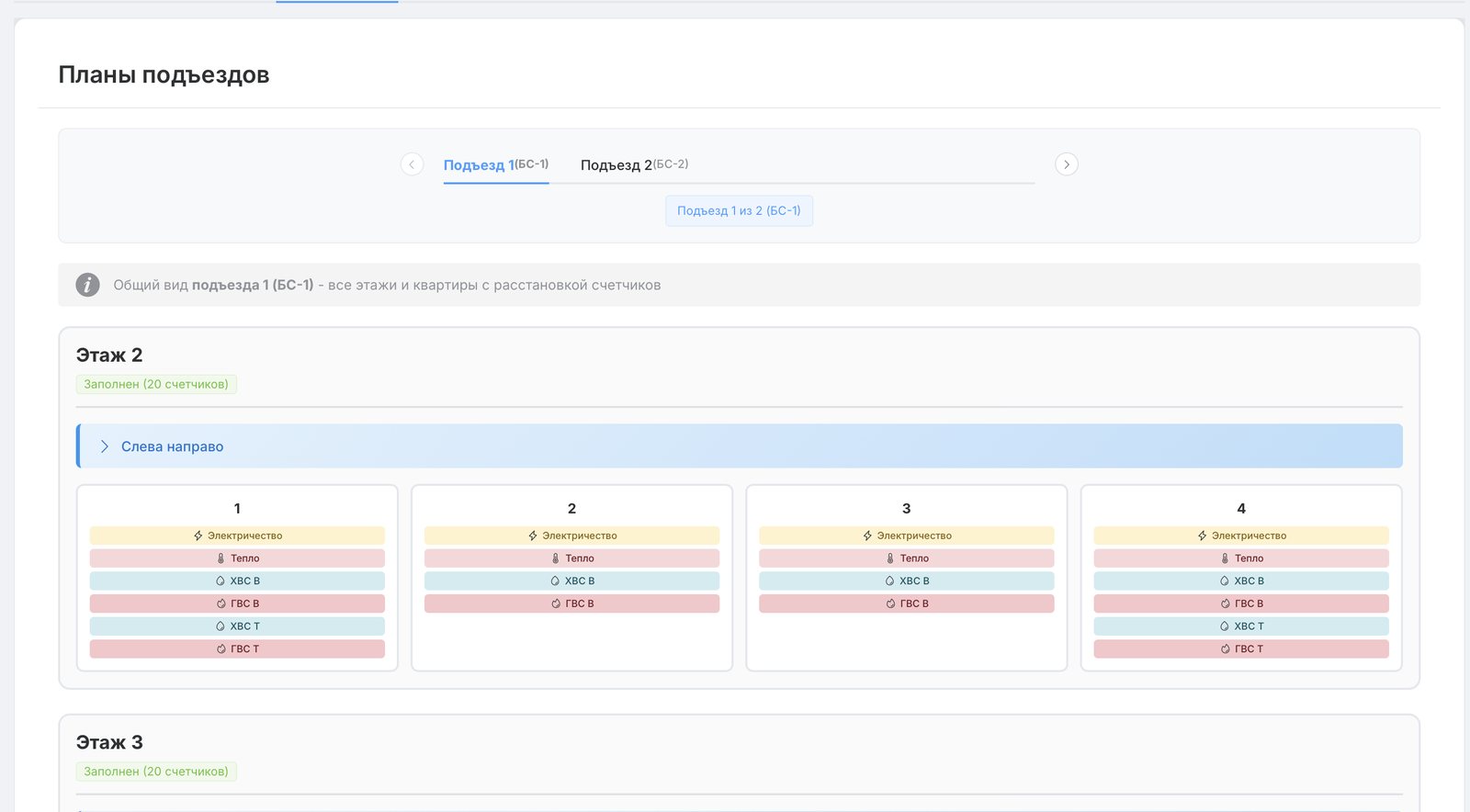Viewport: 1470px width, 812px height.
Task: Click the info icon in the overview banner
Action: [87, 285]
